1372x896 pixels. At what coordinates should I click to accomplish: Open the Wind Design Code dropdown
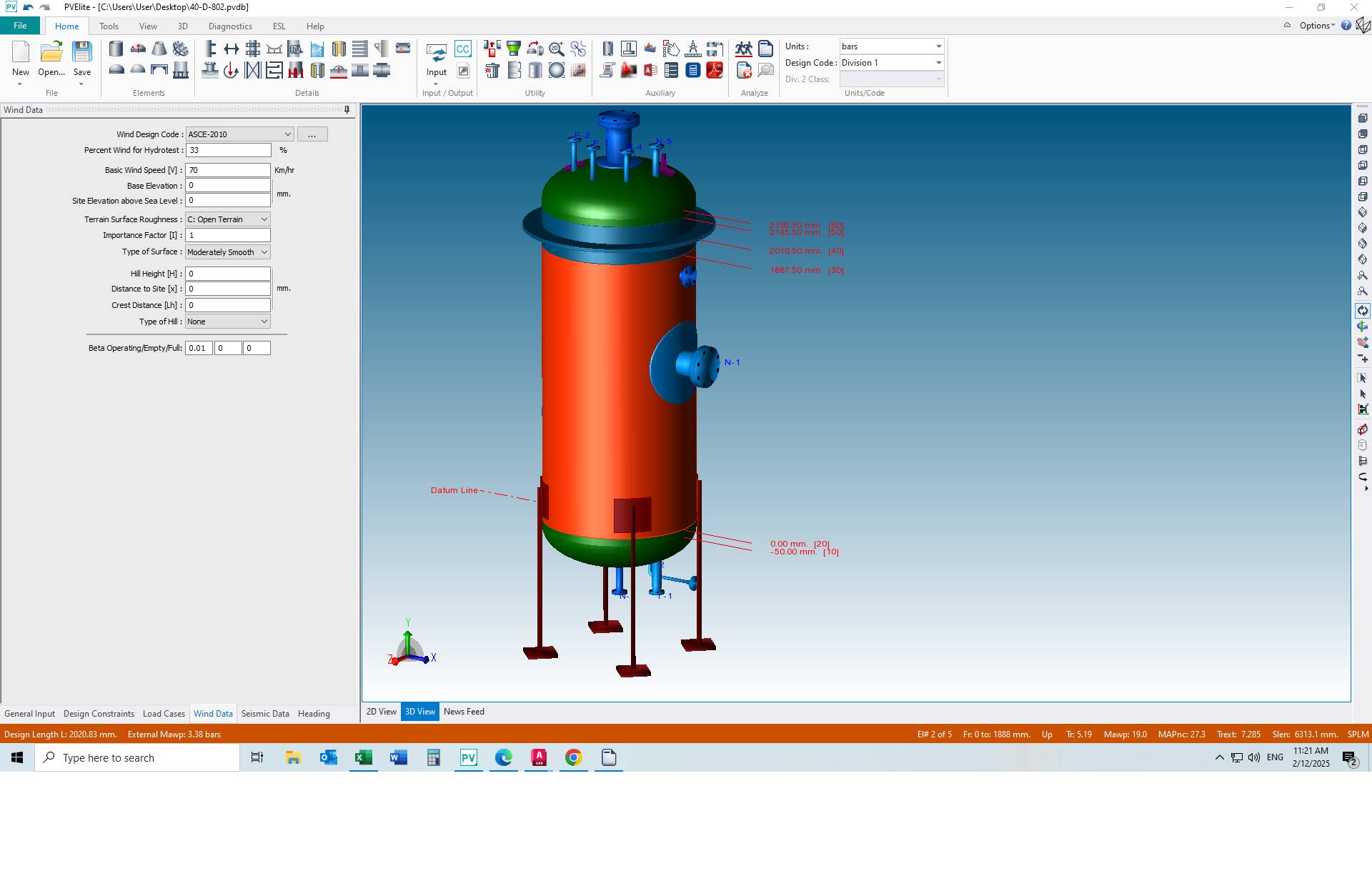(287, 134)
